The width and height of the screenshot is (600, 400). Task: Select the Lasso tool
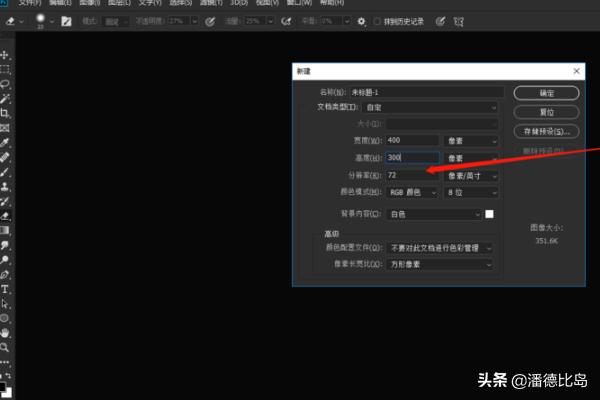click(x=6, y=85)
